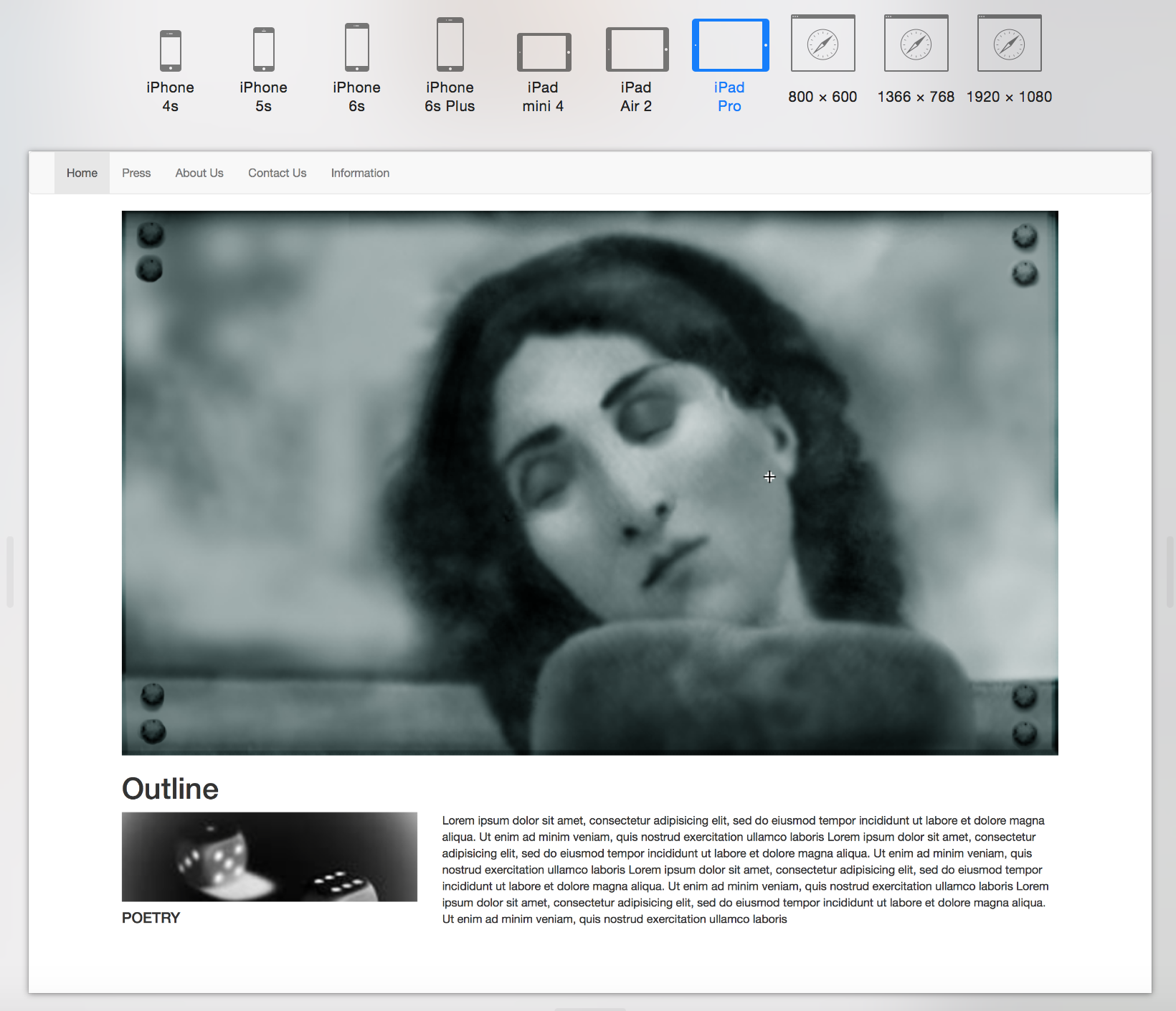Click the POETRY caption under the dice
The width and height of the screenshot is (1176, 1011).
click(151, 918)
